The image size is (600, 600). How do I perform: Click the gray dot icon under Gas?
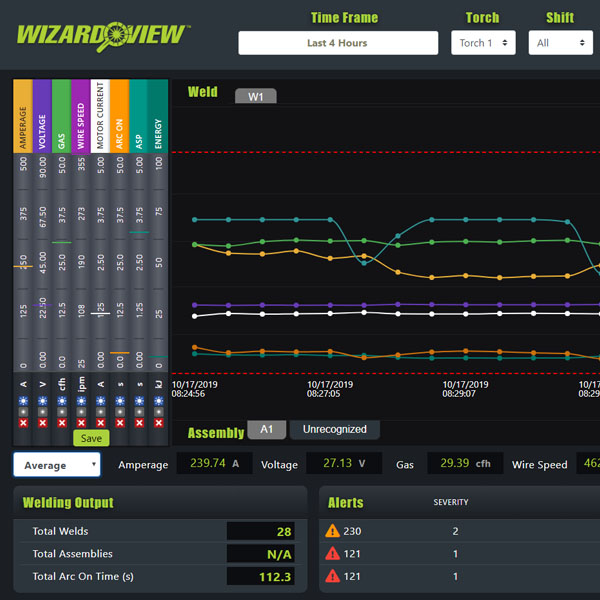pos(62,412)
